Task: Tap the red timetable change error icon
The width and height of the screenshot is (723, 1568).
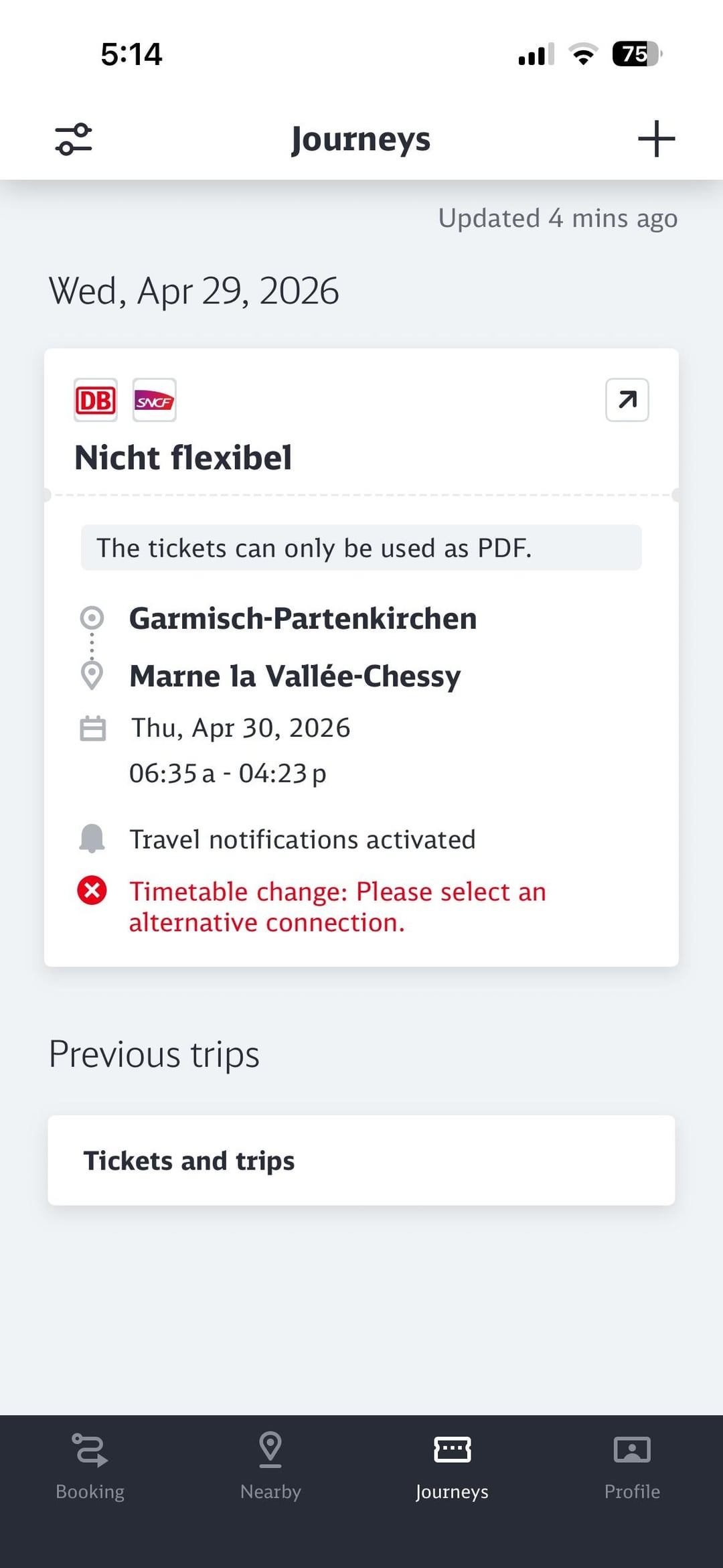Action: pyautogui.click(x=92, y=891)
